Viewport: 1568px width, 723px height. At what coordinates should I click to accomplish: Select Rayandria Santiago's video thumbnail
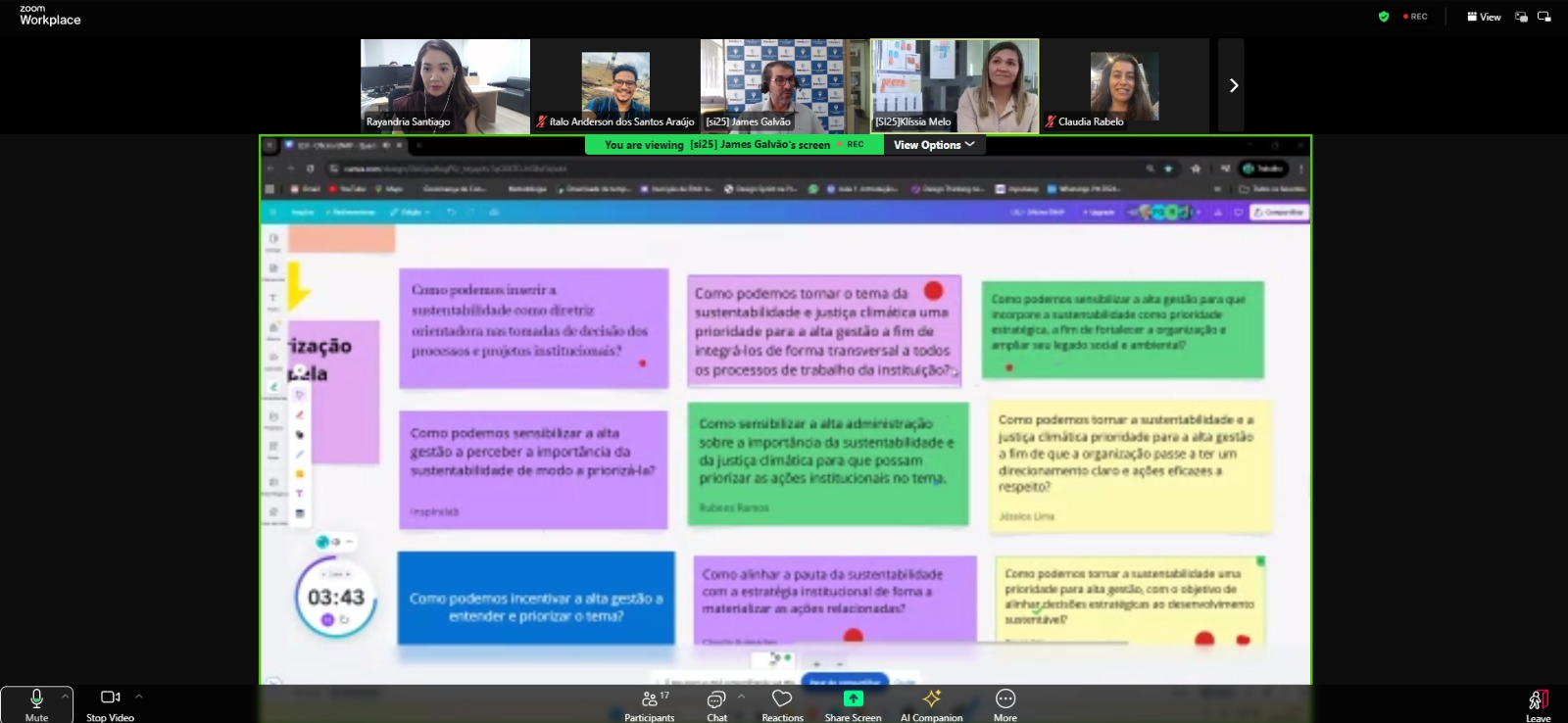445,85
